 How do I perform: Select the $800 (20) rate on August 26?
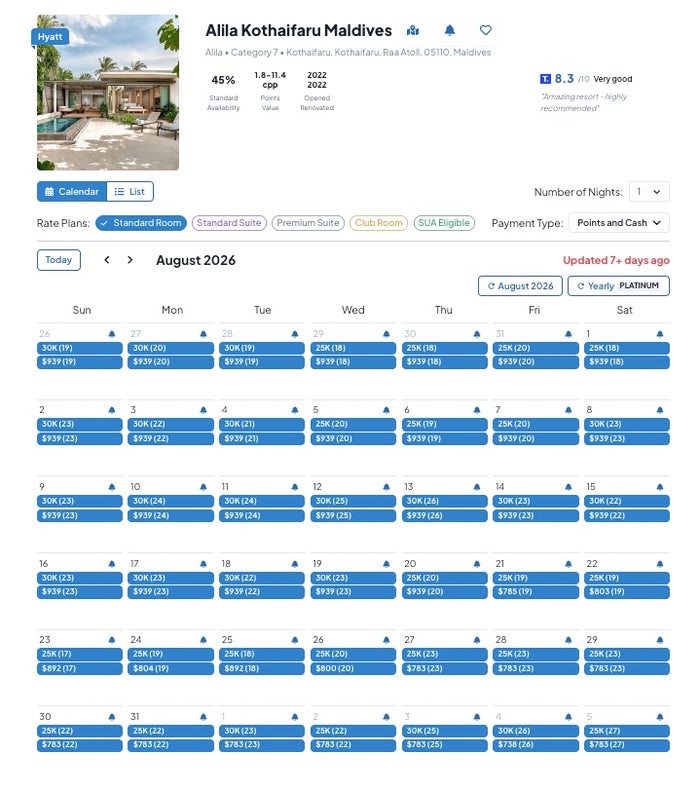point(353,668)
